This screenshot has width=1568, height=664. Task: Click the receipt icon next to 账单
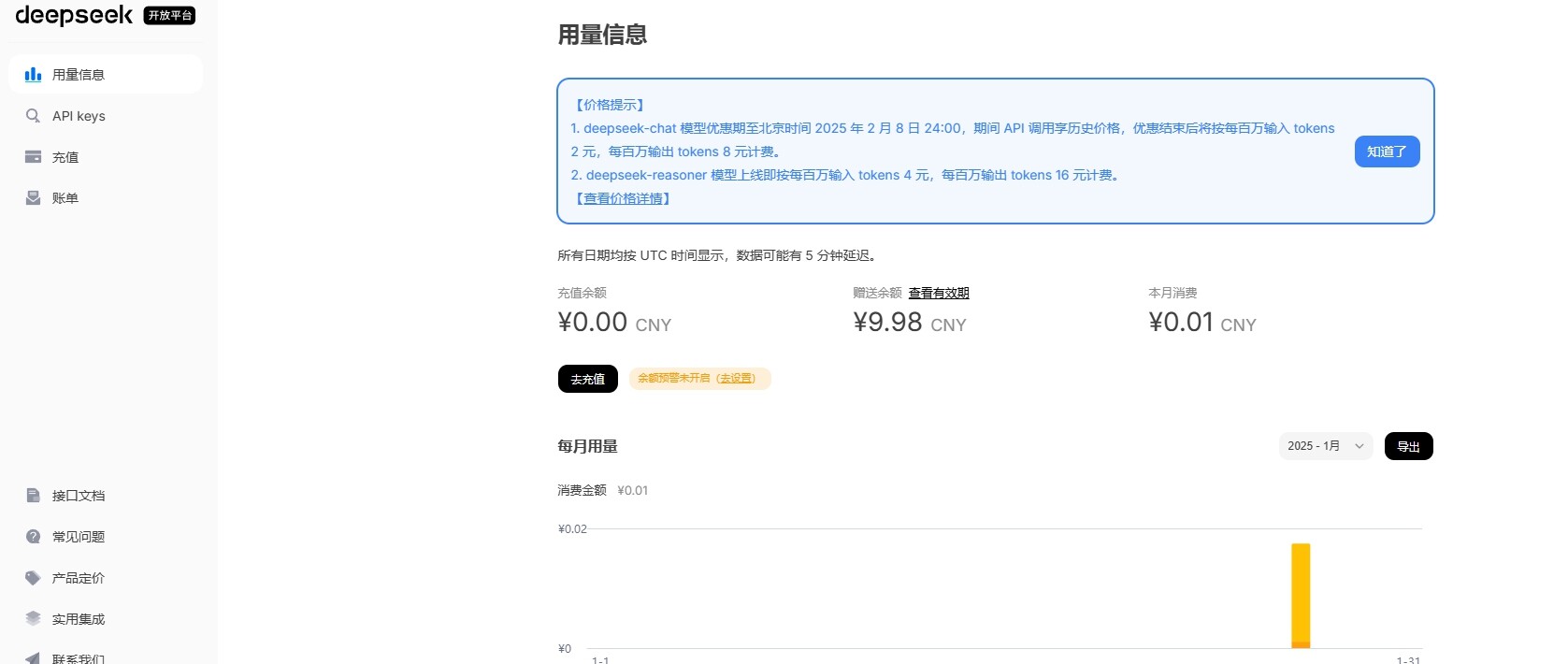34,198
